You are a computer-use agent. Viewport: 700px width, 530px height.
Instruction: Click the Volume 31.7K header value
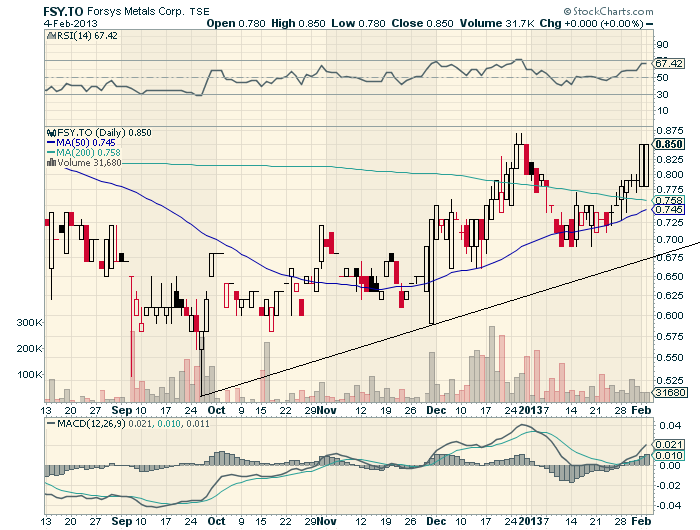(x=497, y=23)
